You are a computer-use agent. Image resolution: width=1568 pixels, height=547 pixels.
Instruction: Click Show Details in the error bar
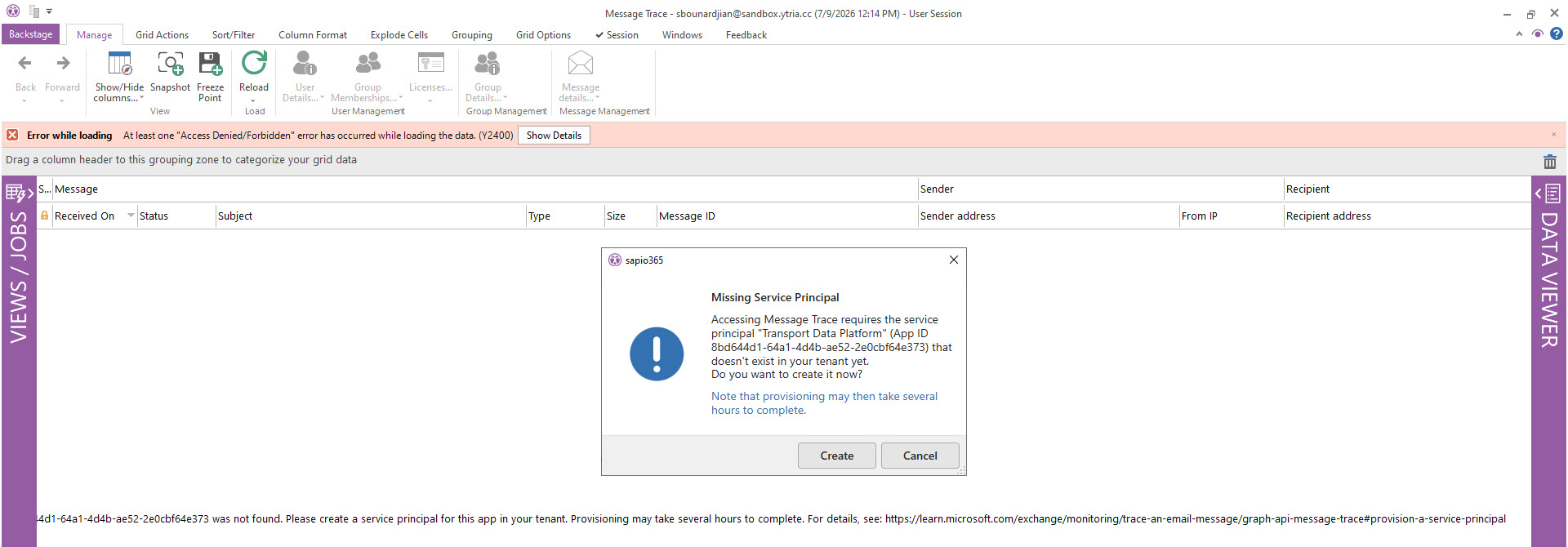click(x=554, y=136)
